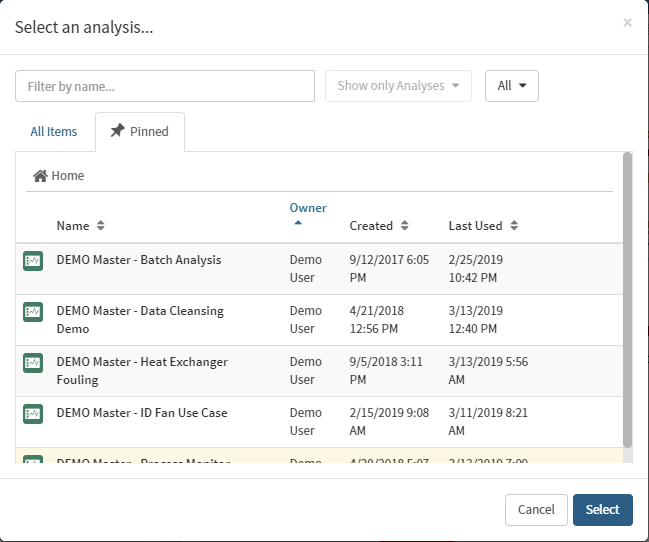Sort by Created date arrows
The image size is (649, 542).
coord(404,226)
